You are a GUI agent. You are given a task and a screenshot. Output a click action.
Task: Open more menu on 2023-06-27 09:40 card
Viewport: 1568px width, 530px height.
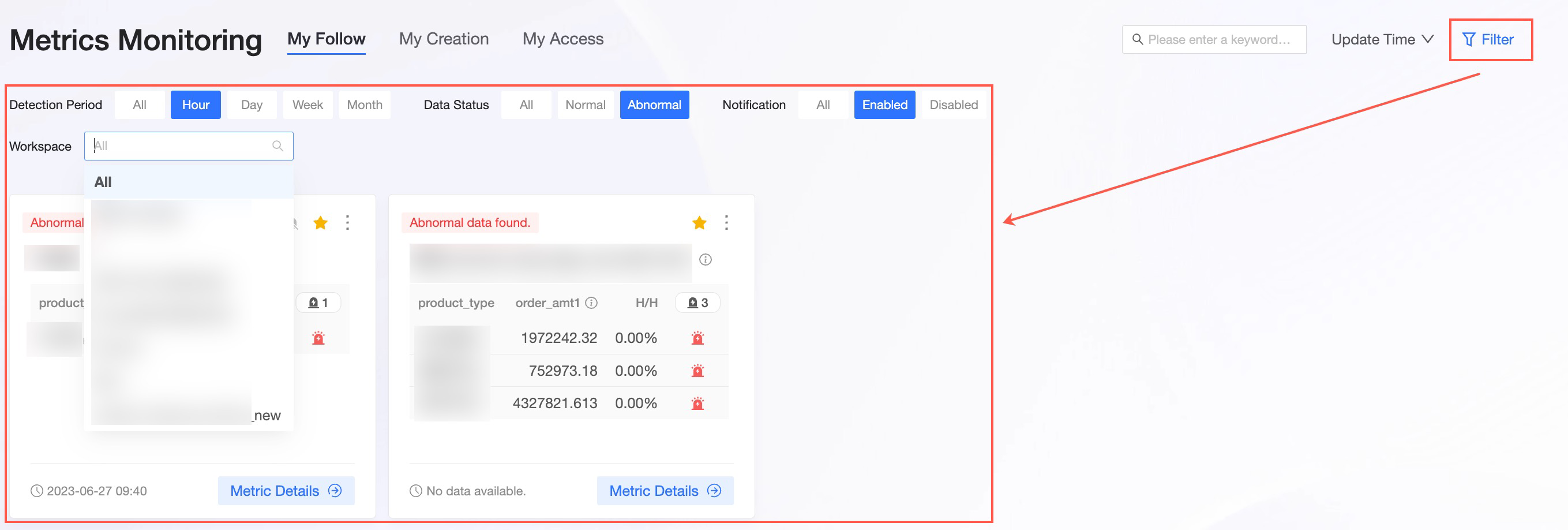(x=347, y=223)
